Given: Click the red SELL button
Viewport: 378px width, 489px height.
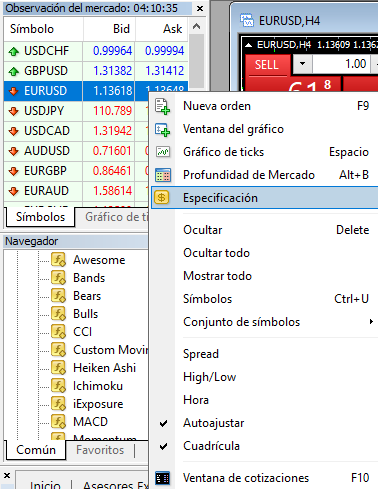Looking at the screenshot, I should click(x=267, y=65).
